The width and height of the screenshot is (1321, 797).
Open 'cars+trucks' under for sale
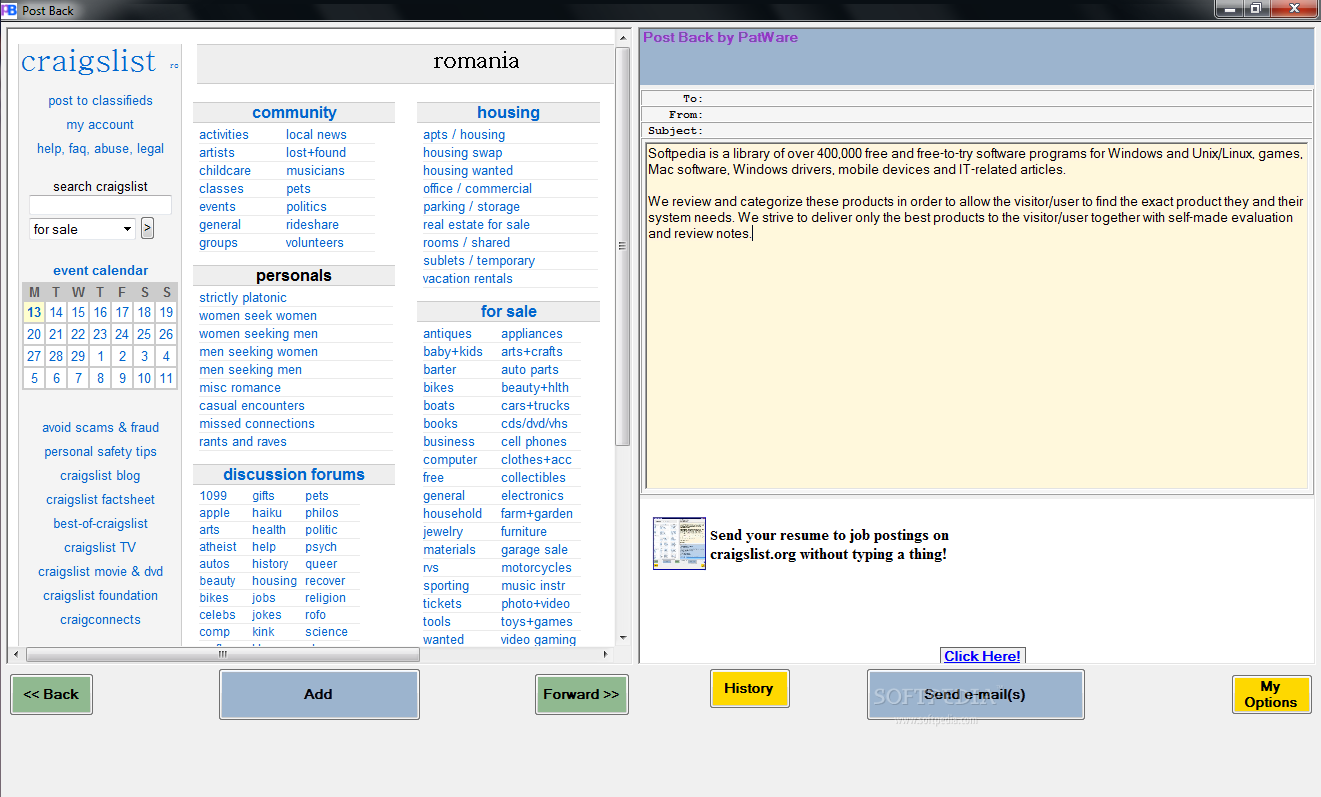[535, 405]
